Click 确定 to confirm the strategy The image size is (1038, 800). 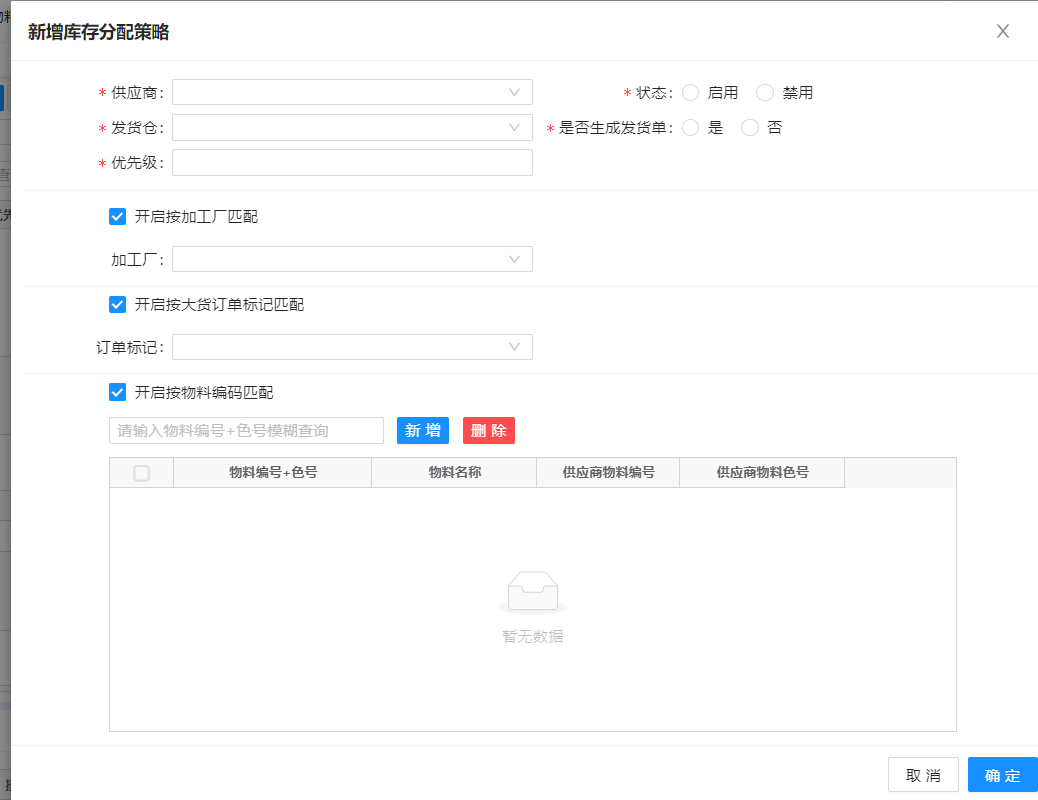(1002, 776)
